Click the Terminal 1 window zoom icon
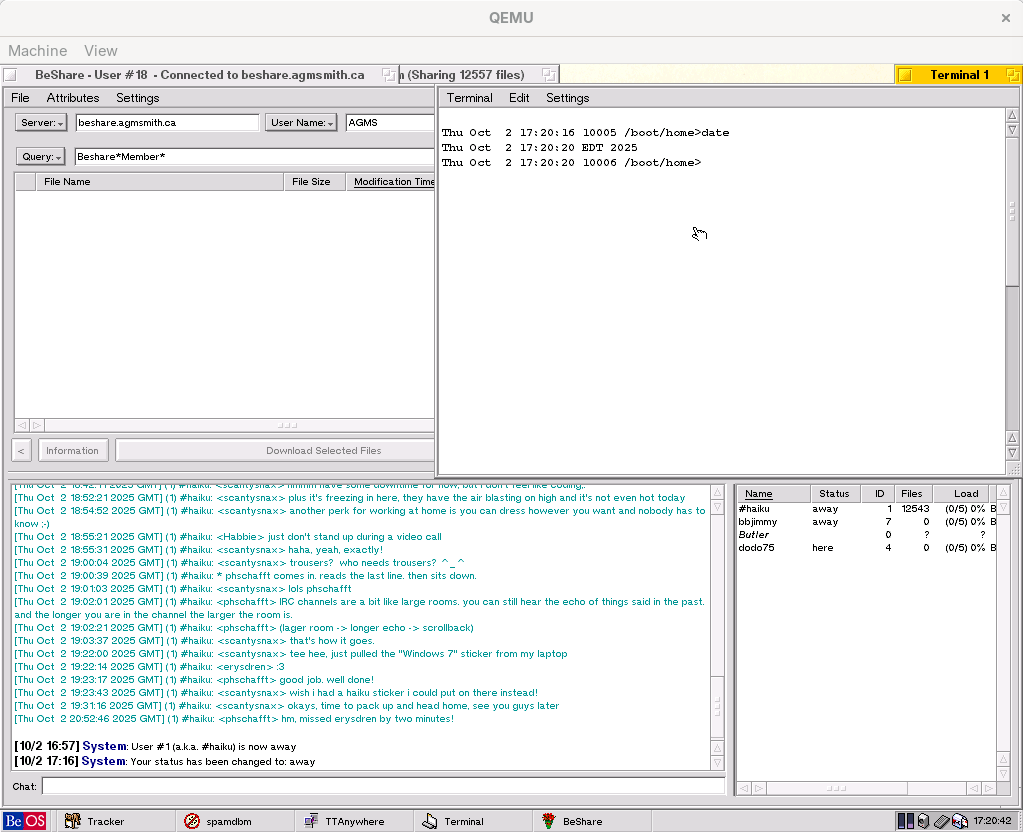1023x832 pixels. tap(1012, 75)
